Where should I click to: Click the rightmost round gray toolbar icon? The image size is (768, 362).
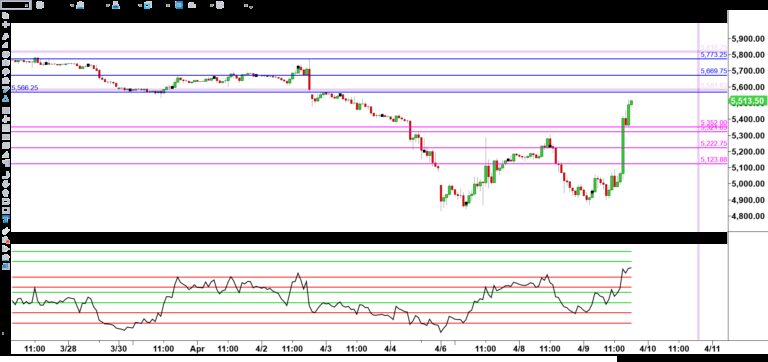pyautogui.click(x=220, y=5)
